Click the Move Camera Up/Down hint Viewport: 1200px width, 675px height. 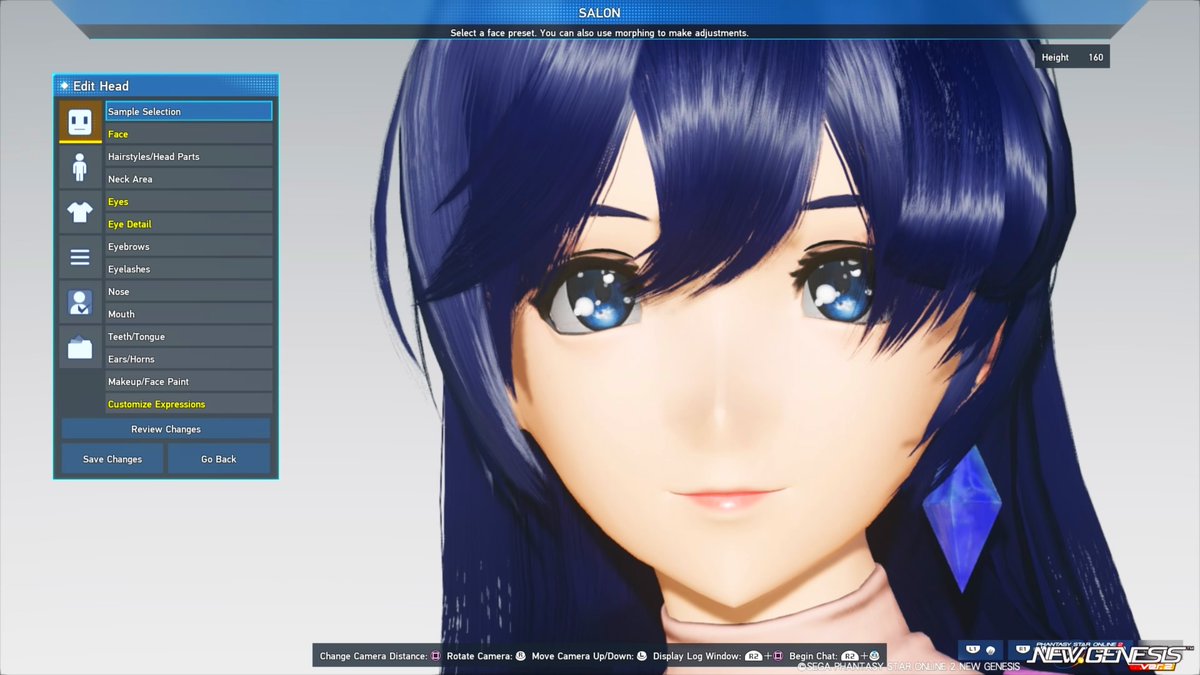[x=589, y=656]
